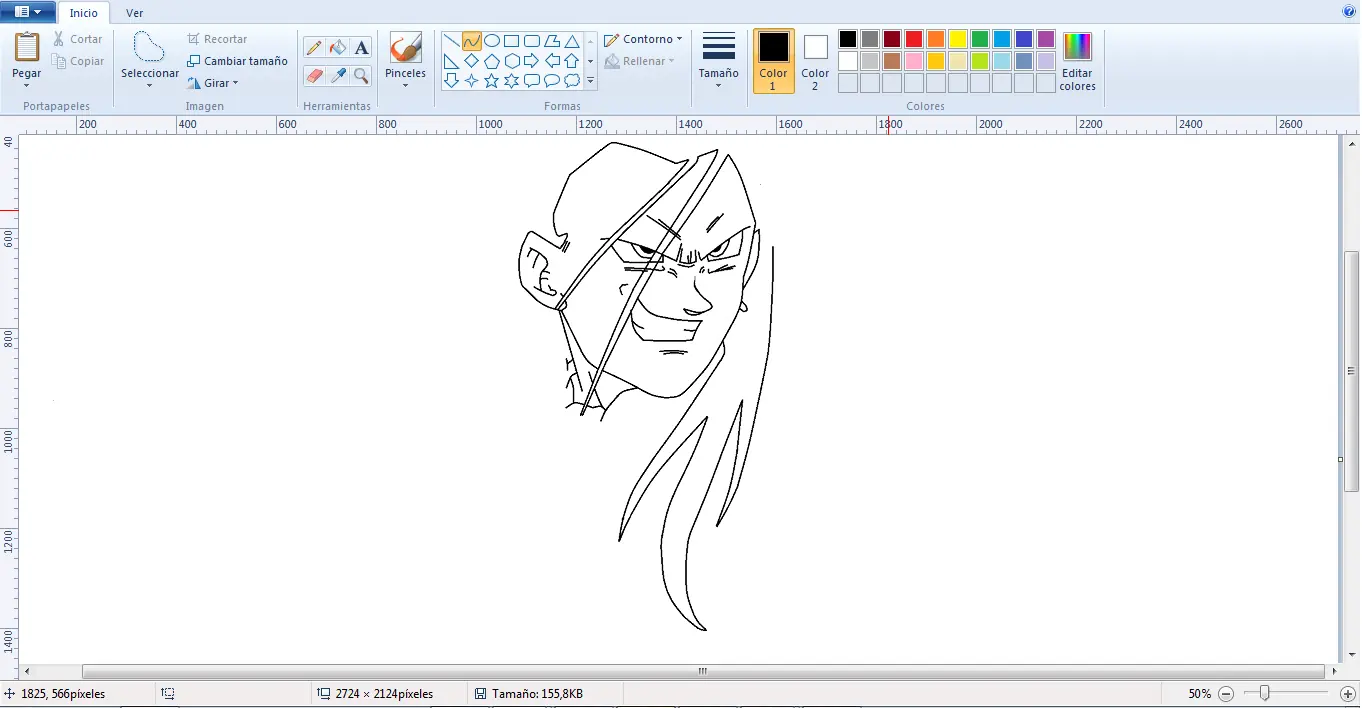Screen dimensions: 1362x708
Task: Choose the Down arrow shape
Action: (x=452, y=81)
